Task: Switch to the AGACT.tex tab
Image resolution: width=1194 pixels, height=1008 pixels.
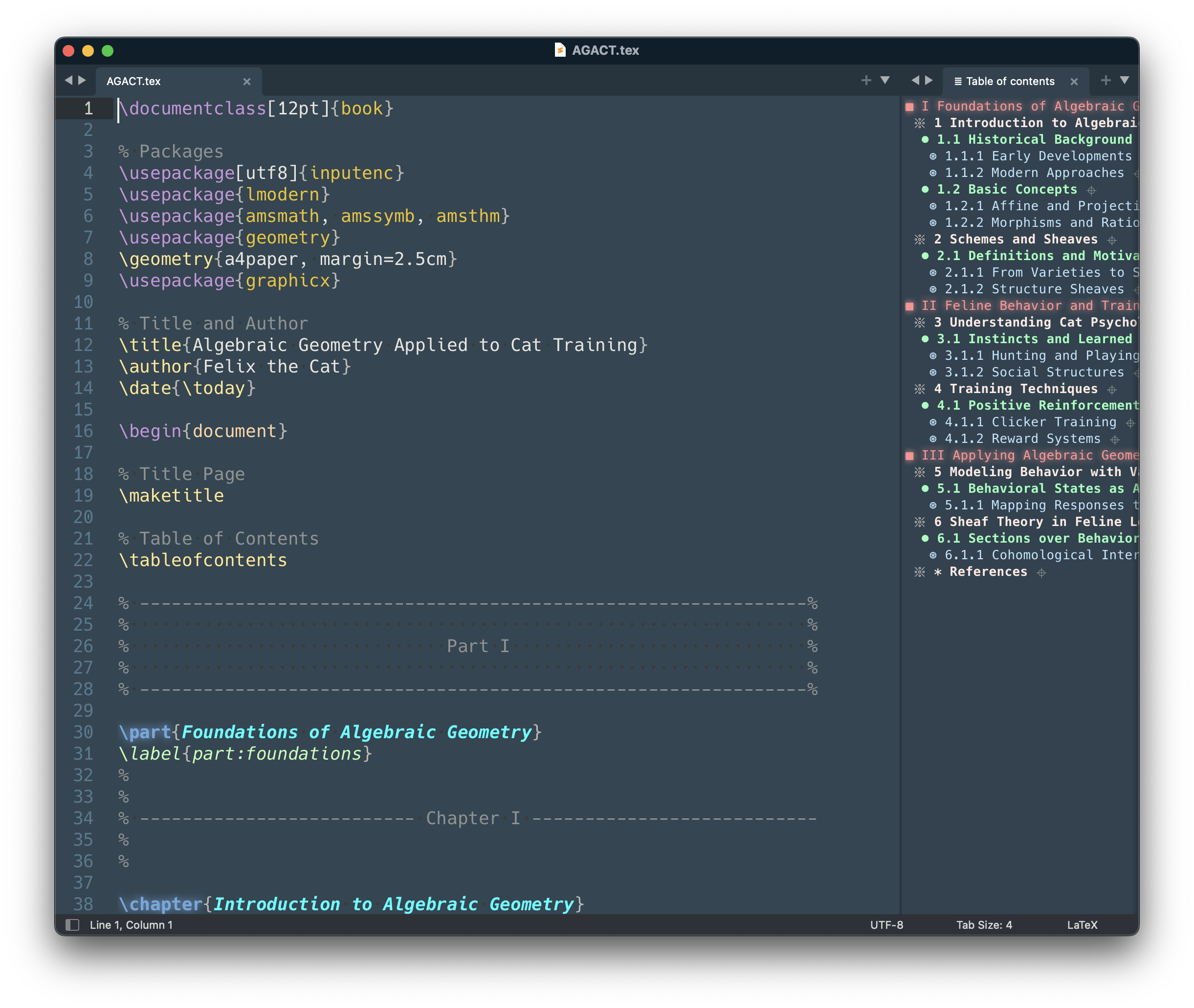Action: tap(178, 81)
